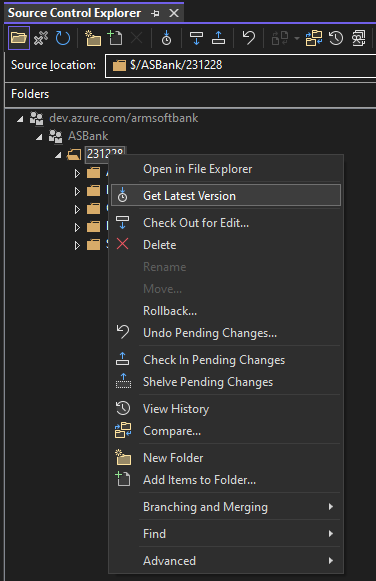Viewport: 376px width, 581px height.
Task: Choose Shelve Pending Changes
Action: [x=226, y=382]
